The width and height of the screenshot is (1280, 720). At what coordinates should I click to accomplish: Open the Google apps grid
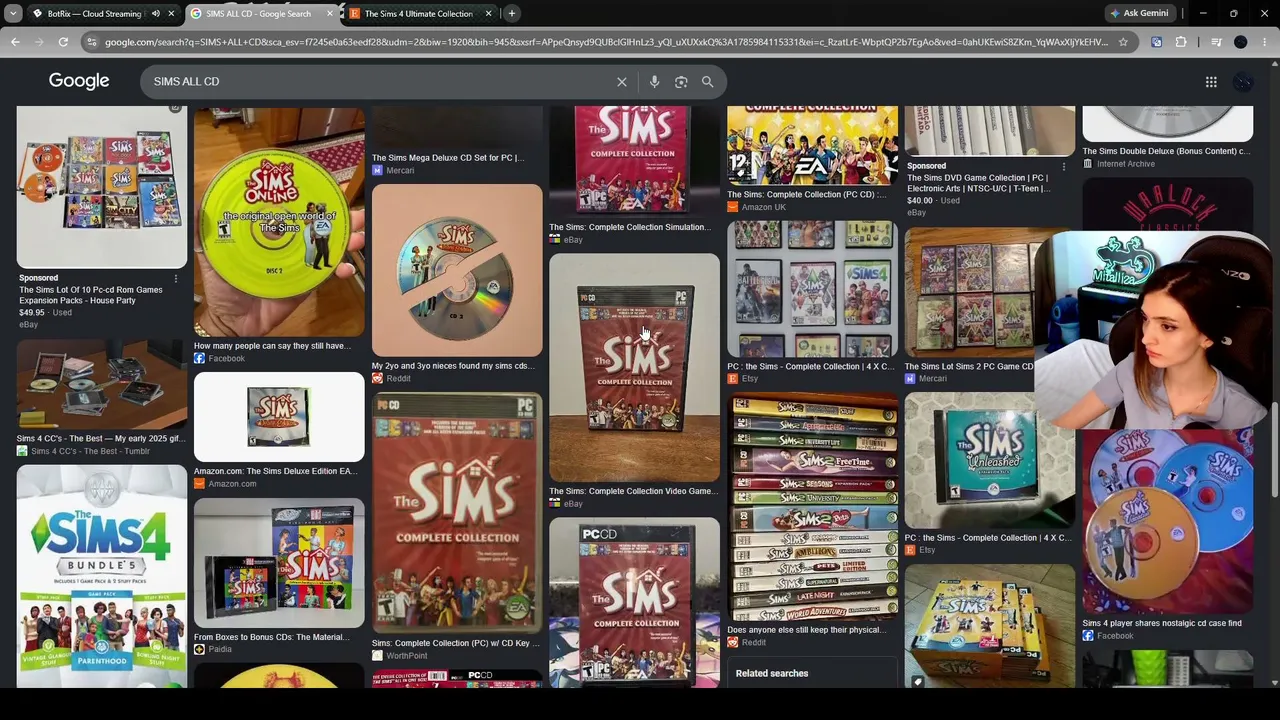[1211, 82]
